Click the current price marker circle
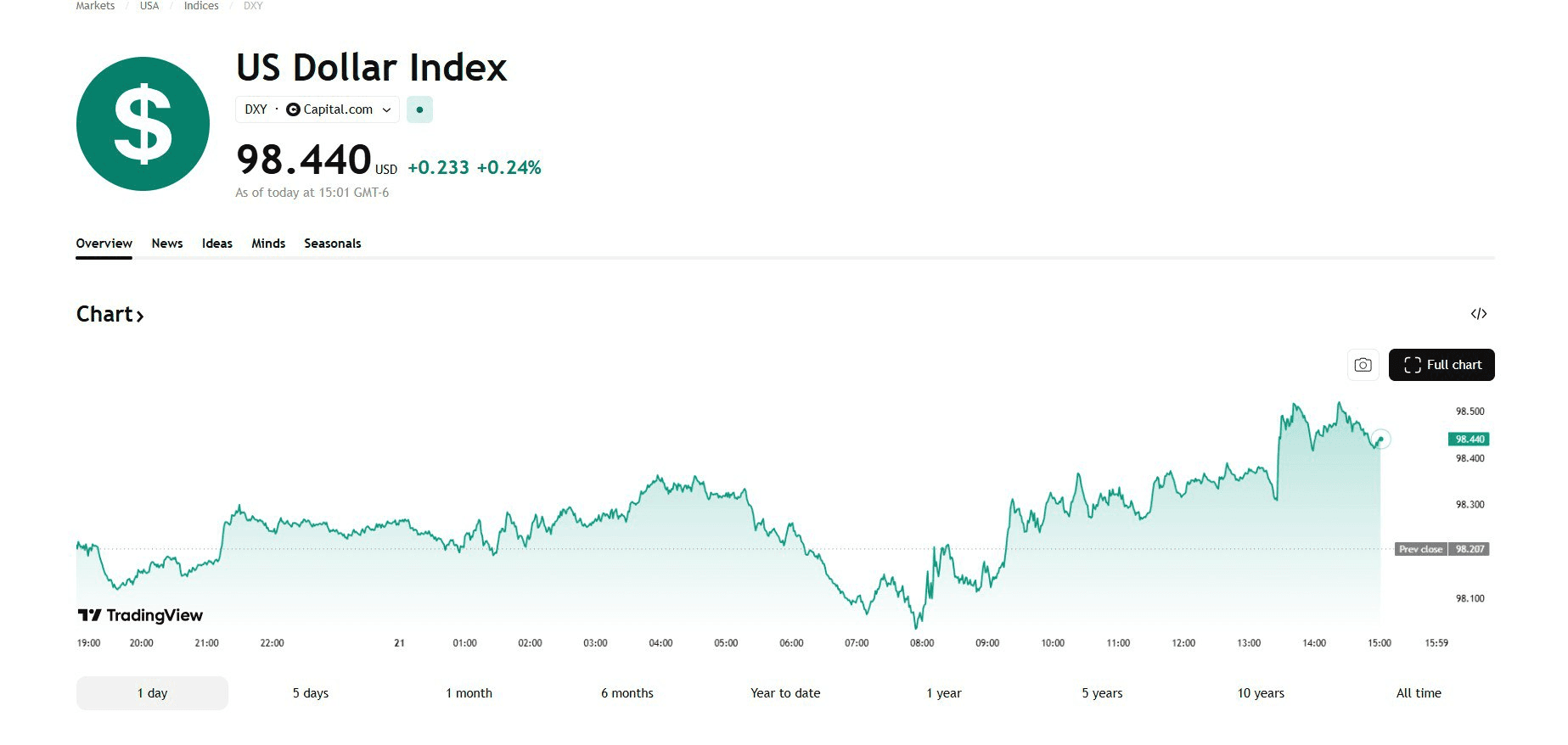 pos(1380,440)
